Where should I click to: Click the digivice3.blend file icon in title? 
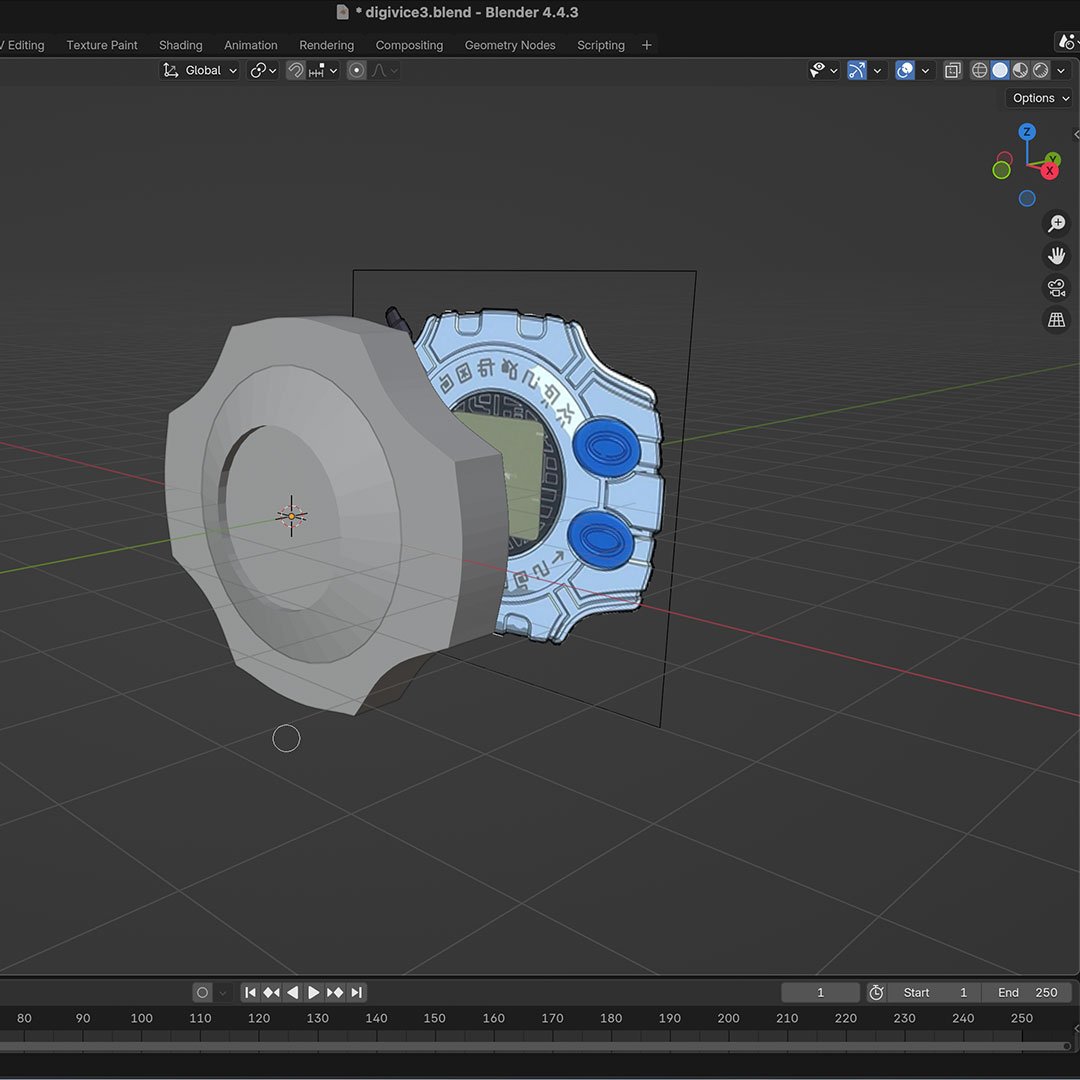click(342, 12)
